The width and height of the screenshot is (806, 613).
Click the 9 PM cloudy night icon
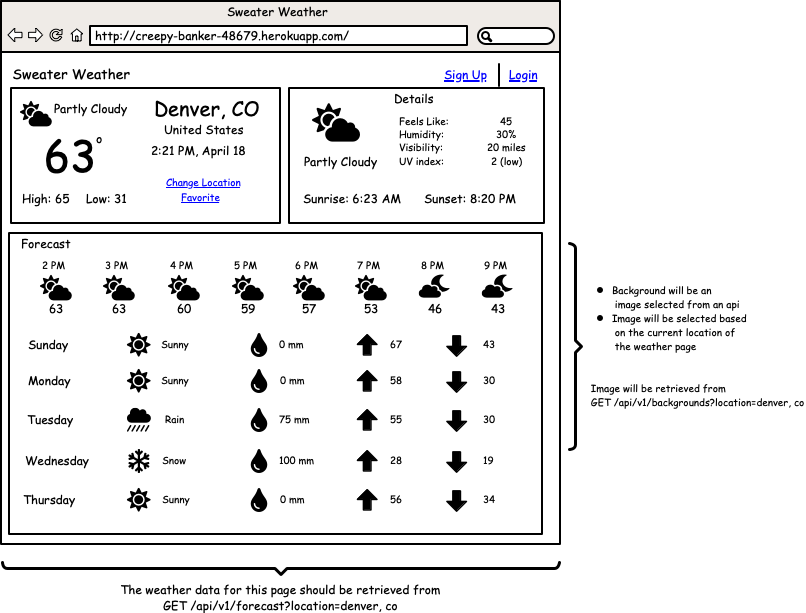[496, 287]
